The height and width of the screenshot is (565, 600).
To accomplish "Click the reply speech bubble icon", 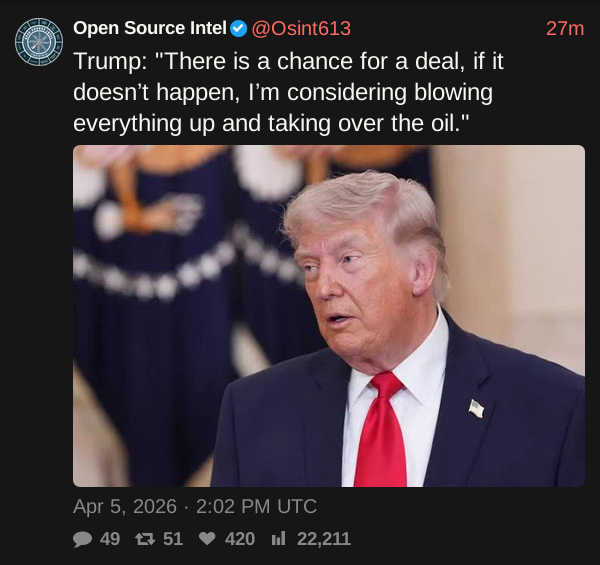I will click(82, 539).
